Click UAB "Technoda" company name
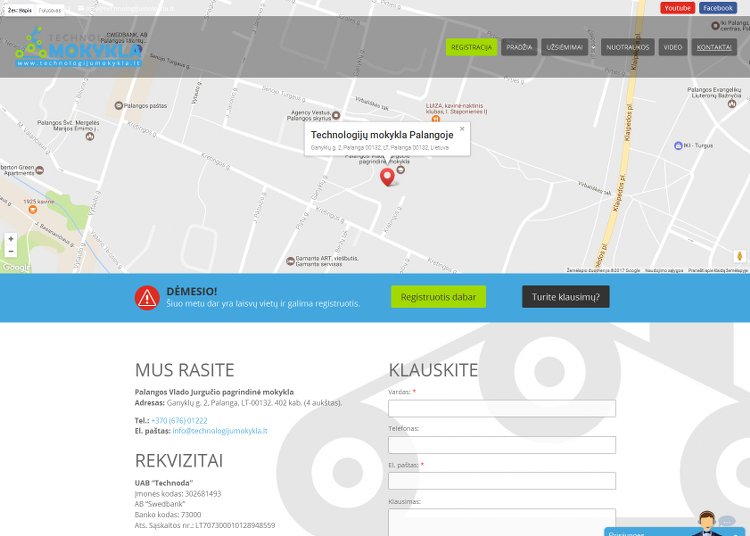Viewport: 750px width, 536px height. point(164,483)
